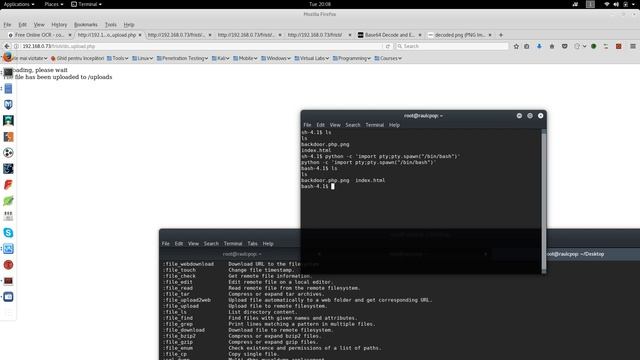Switch to the Free Online OCR tab
This screenshot has width=640, height=360.
pos(39,35)
